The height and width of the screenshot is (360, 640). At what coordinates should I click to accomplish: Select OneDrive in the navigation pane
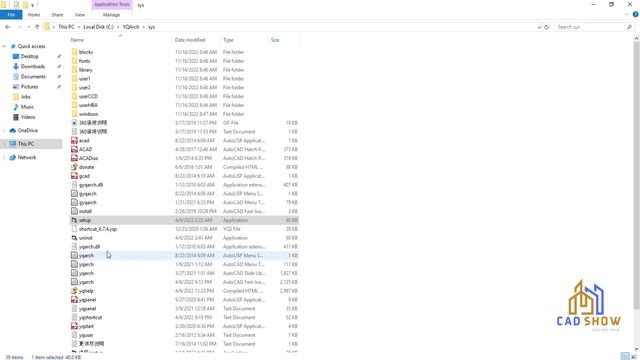click(27, 131)
